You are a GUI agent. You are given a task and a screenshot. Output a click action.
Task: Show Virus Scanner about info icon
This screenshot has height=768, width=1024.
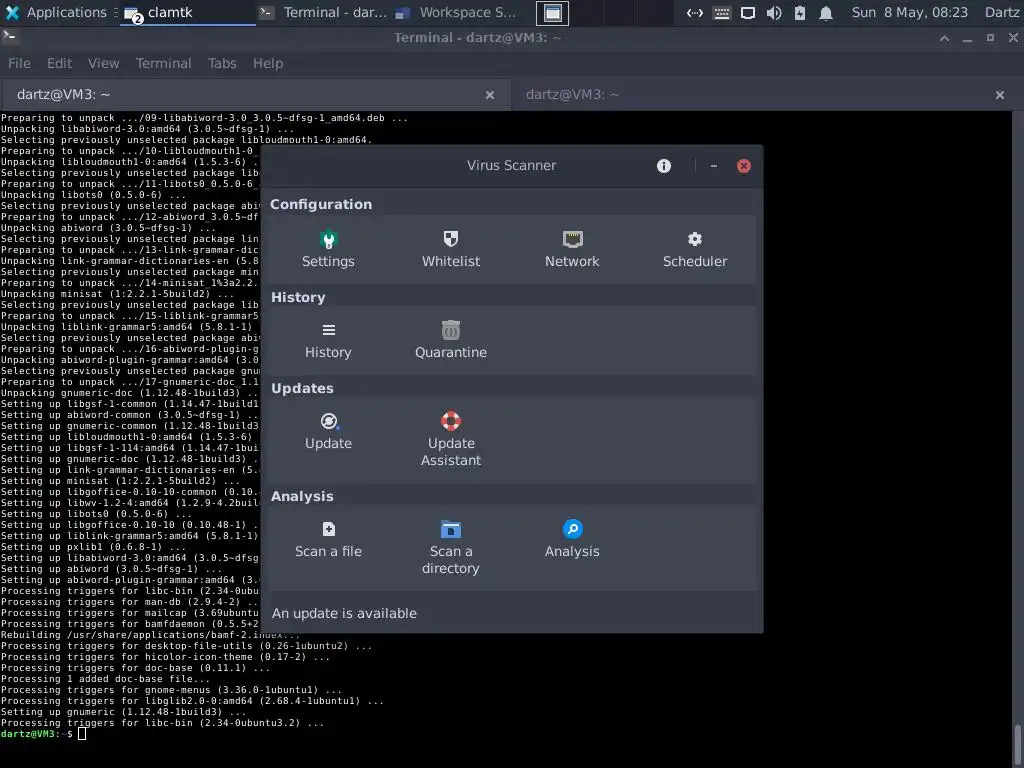[x=664, y=166]
